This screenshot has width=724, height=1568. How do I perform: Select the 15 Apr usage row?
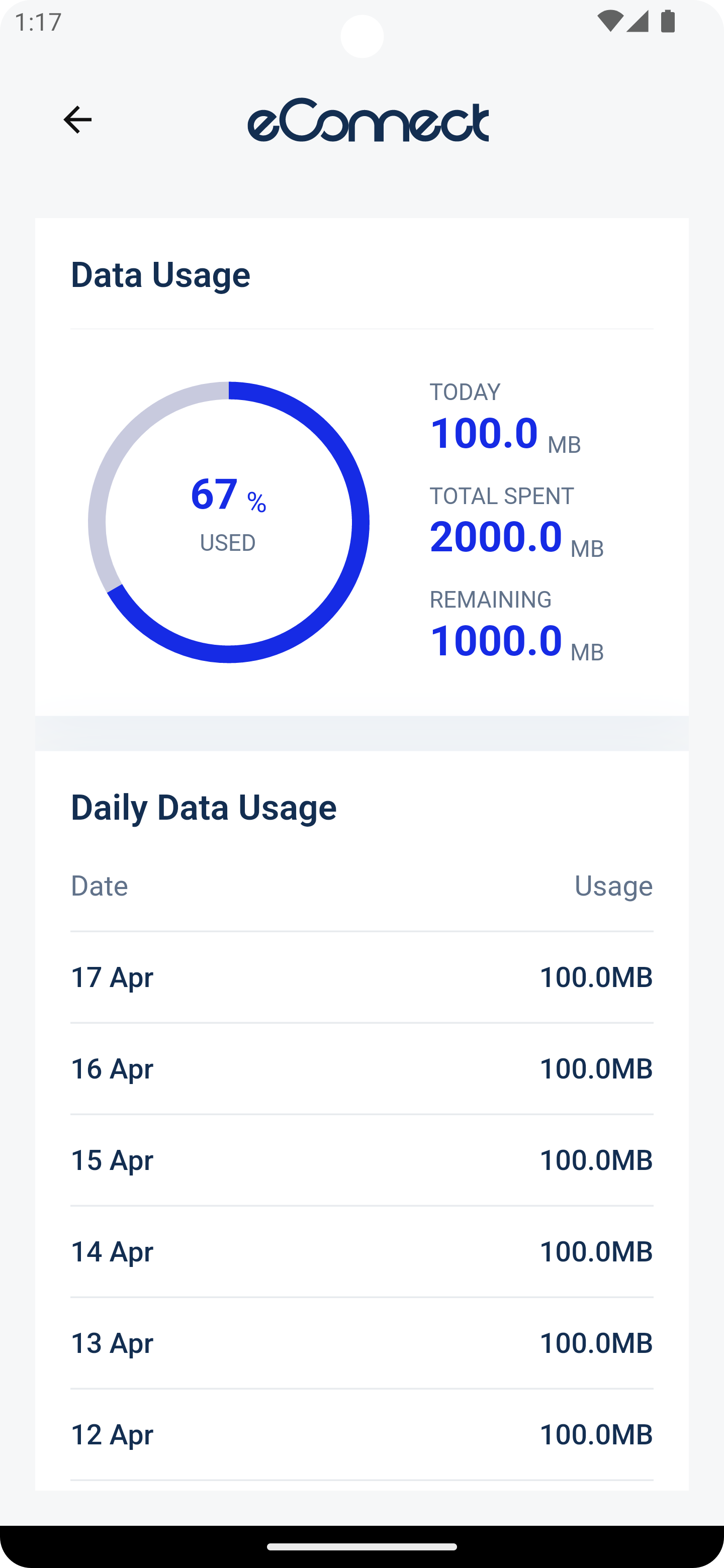click(x=361, y=1160)
